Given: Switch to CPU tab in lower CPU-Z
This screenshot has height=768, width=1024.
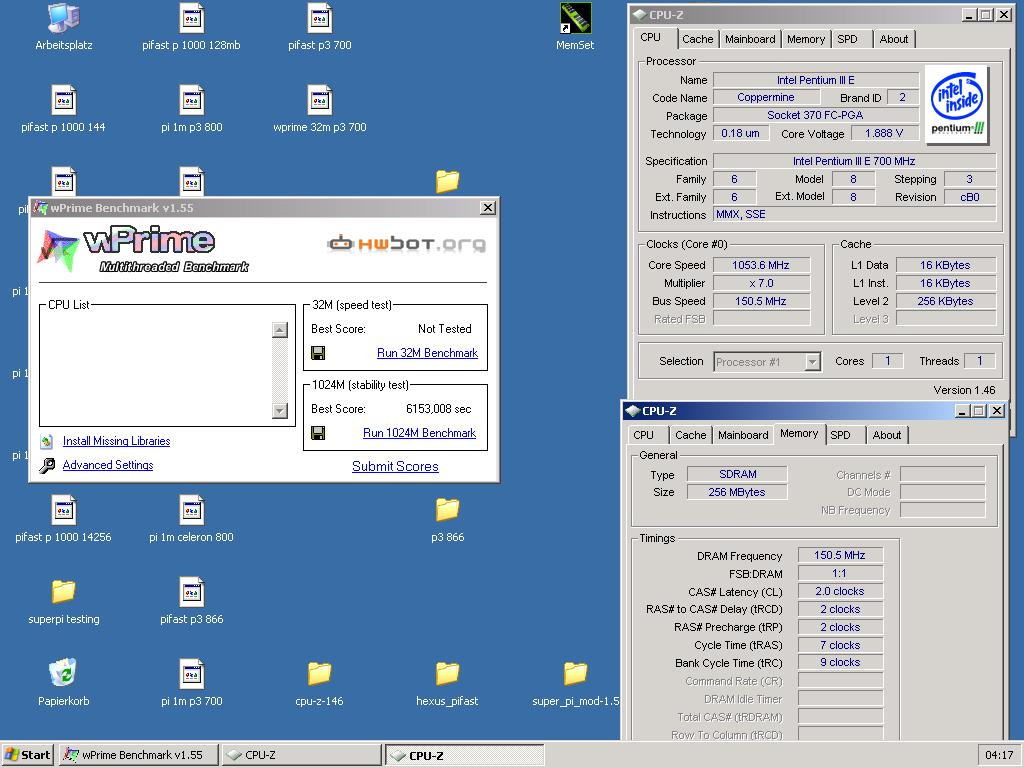Looking at the screenshot, I should coord(643,435).
